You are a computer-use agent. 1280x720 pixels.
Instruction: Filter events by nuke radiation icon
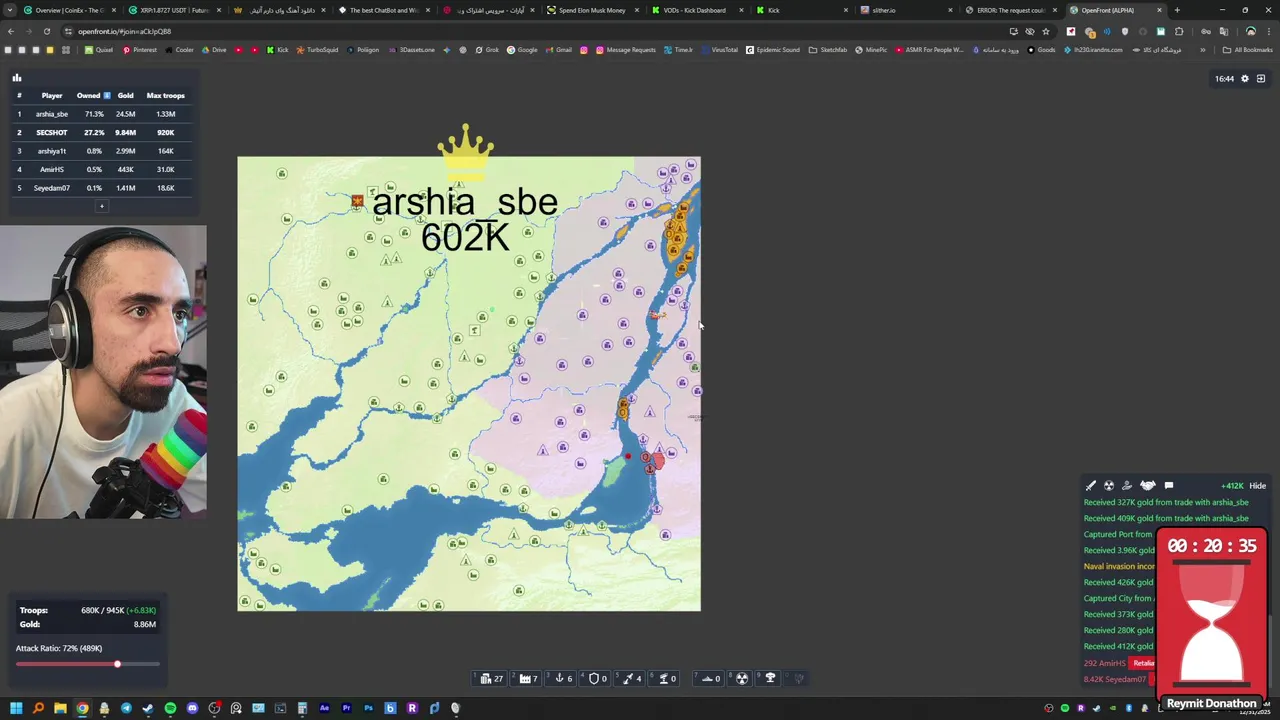[x=1109, y=485]
